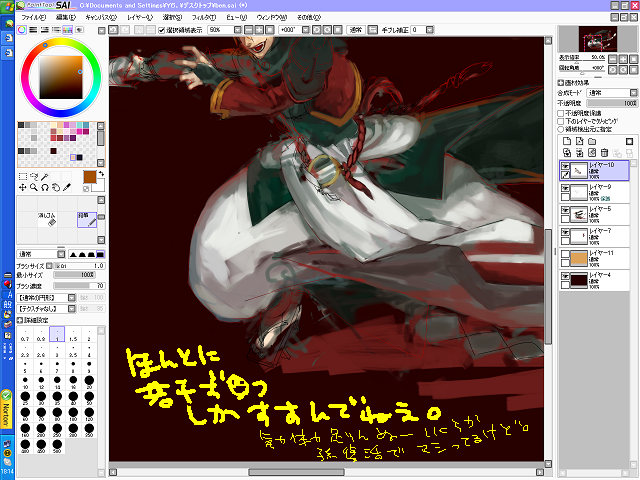Hide layer レイヤー5 with its eye icon

565,210
